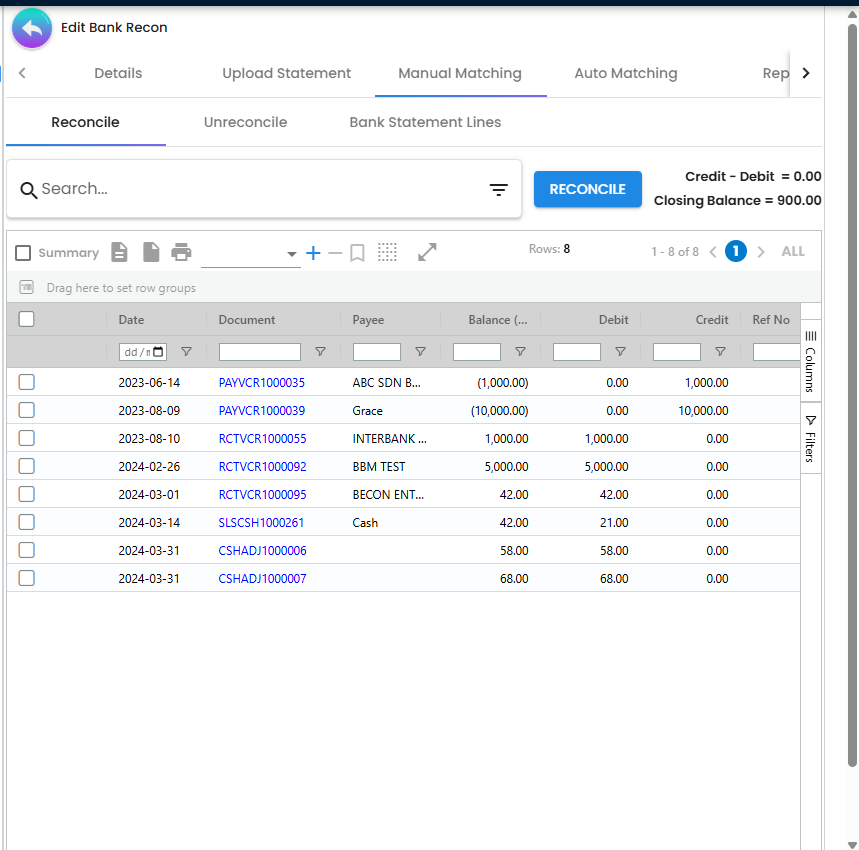Click the Date filter input box
859x850 pixels.
(x=143, y=352)
